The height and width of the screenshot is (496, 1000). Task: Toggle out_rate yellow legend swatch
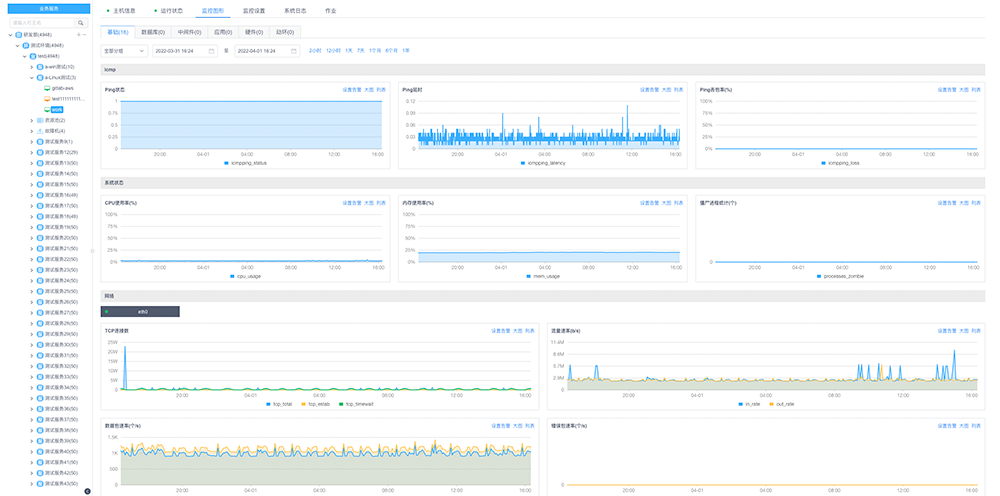point(772,404)
